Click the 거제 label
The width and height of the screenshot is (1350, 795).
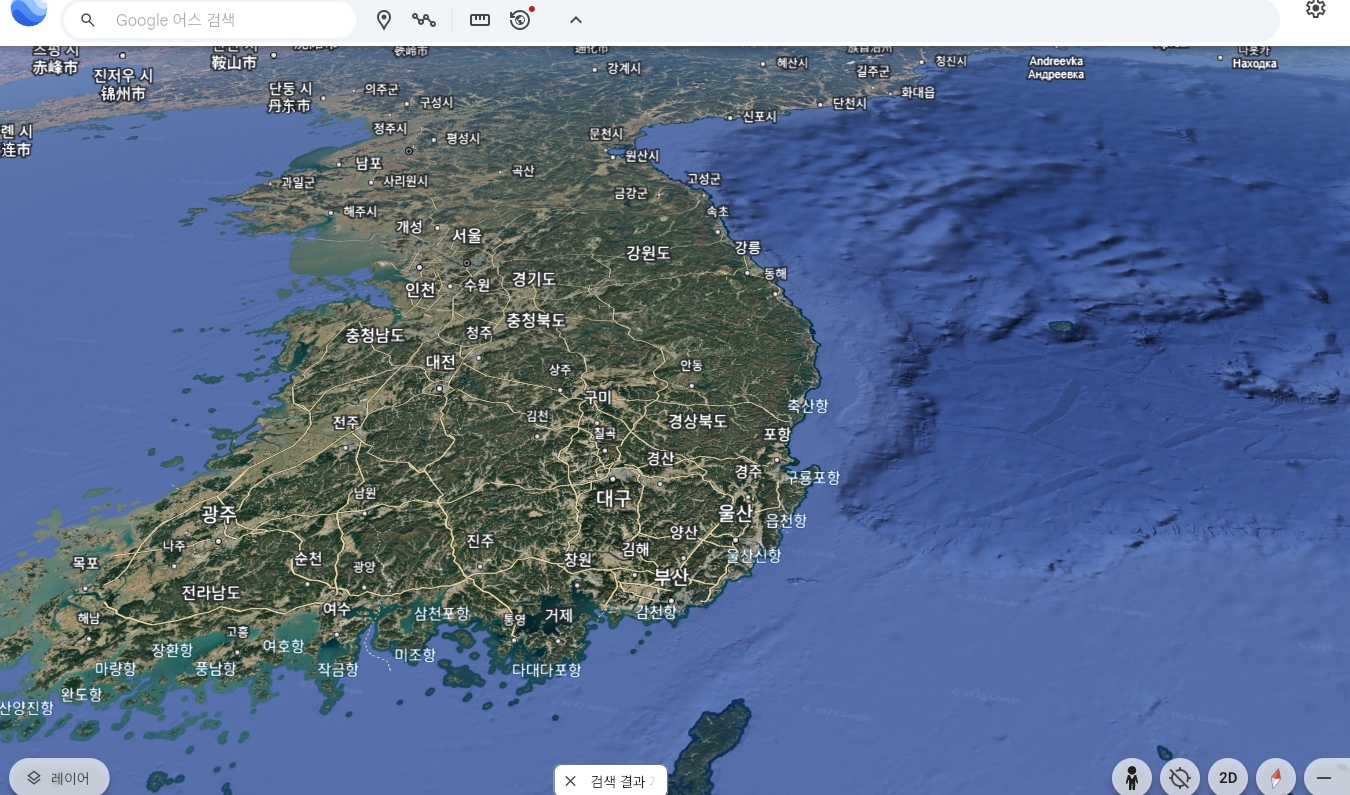558,615
